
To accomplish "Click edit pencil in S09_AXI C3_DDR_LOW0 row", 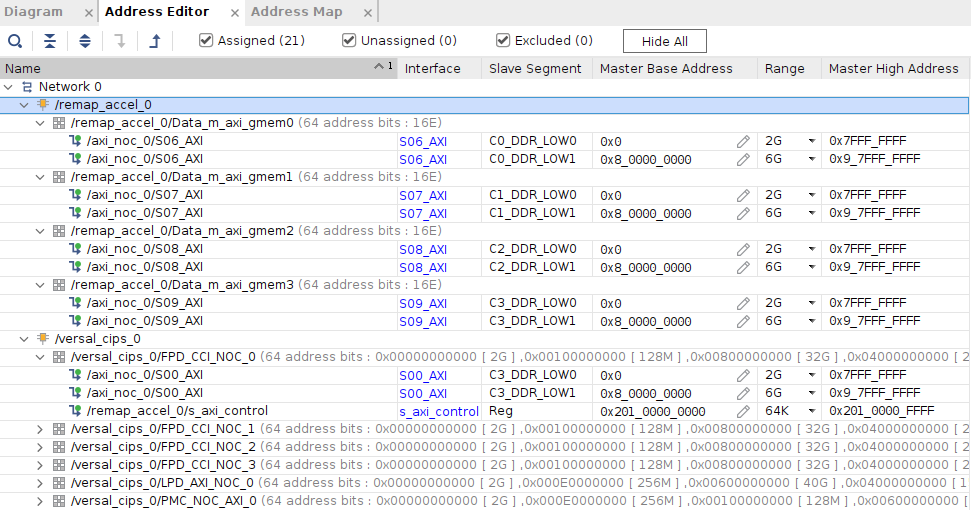I will (743, 303).
